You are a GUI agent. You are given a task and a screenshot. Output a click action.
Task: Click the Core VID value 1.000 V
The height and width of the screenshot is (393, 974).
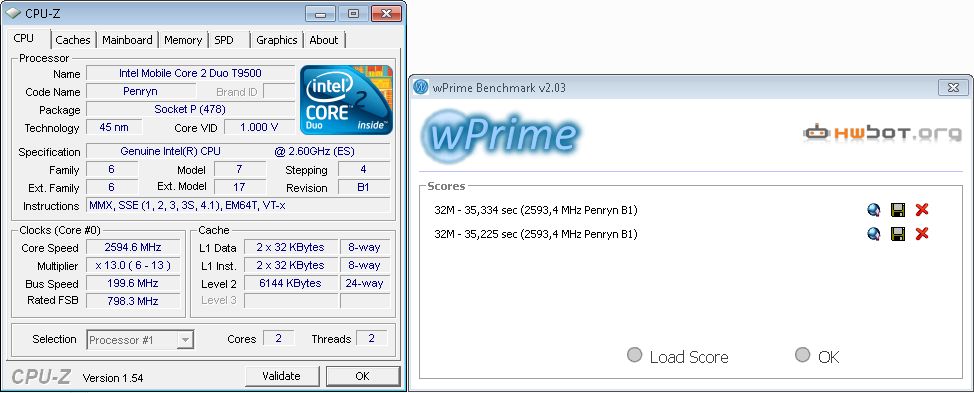(260, 127)
